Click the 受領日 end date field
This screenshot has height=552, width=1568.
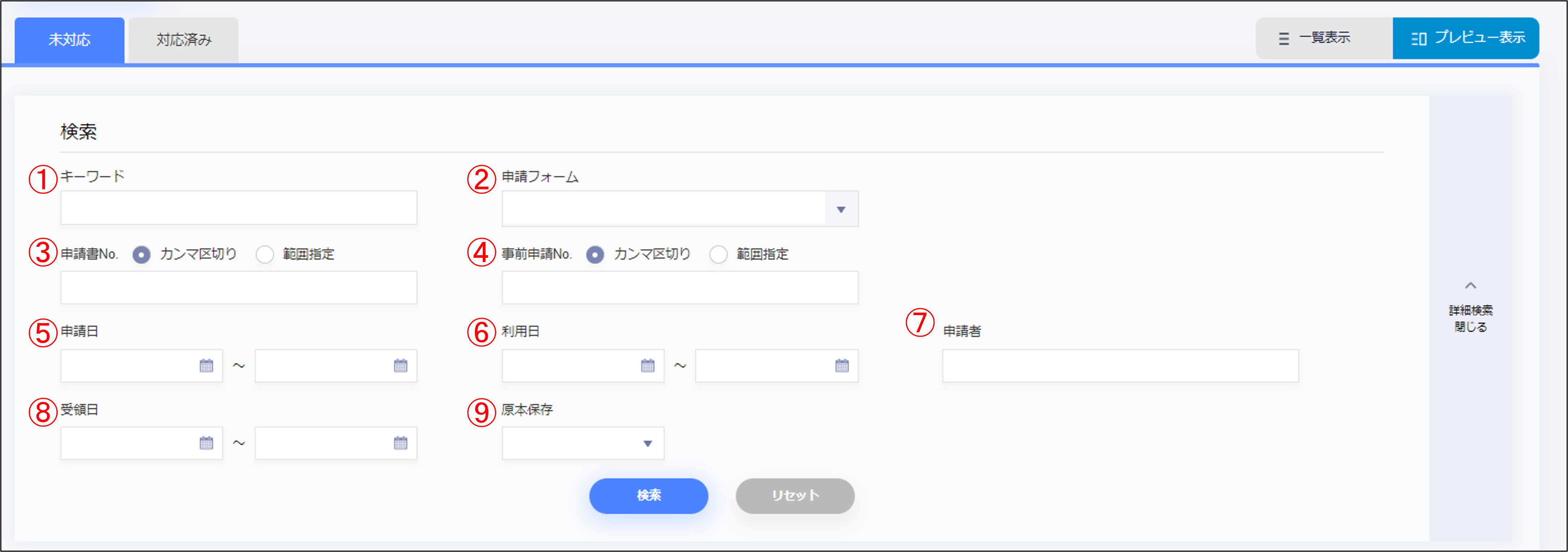coord(336,443)
